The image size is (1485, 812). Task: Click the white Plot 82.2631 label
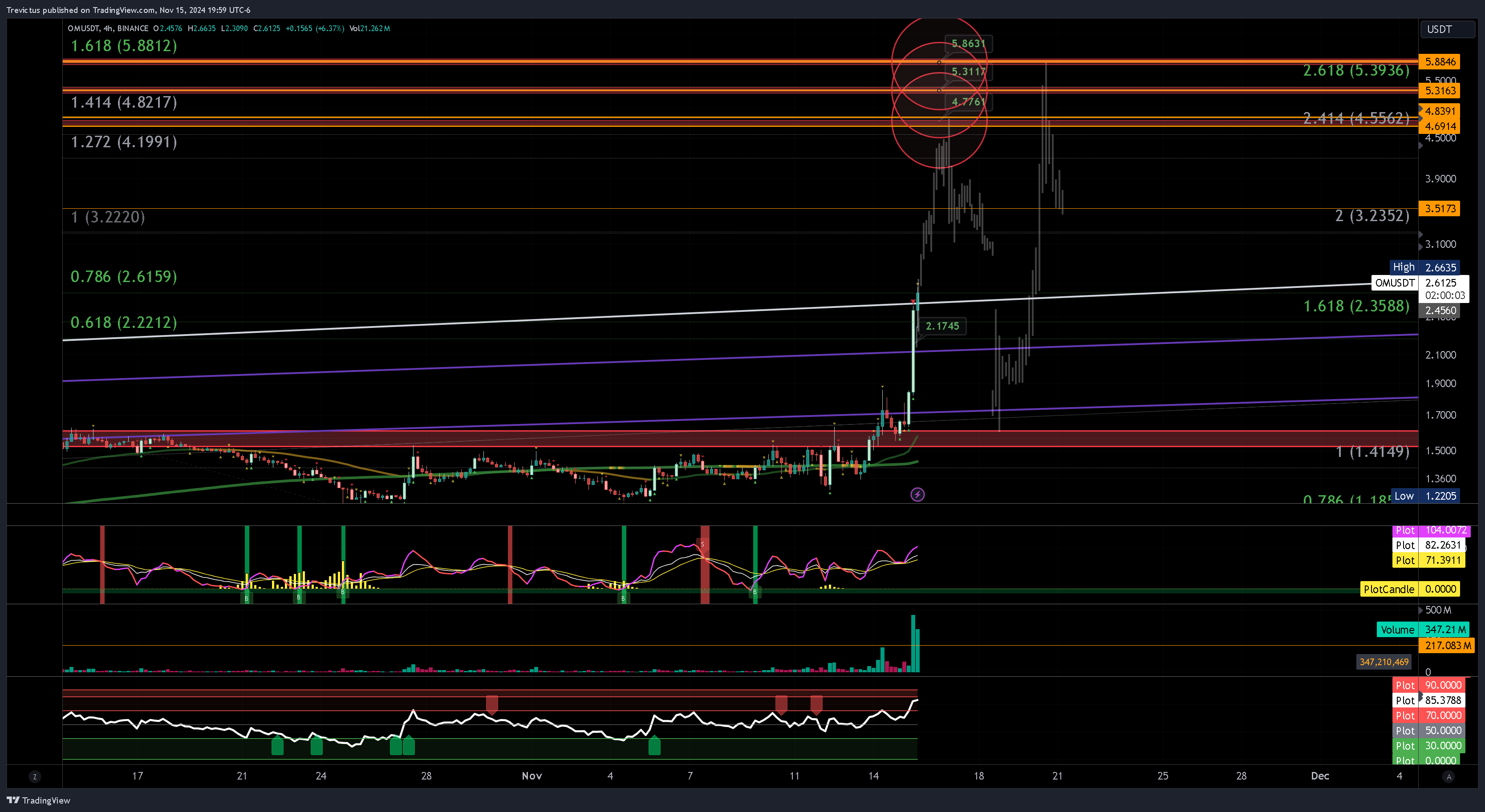point(1428,545)
